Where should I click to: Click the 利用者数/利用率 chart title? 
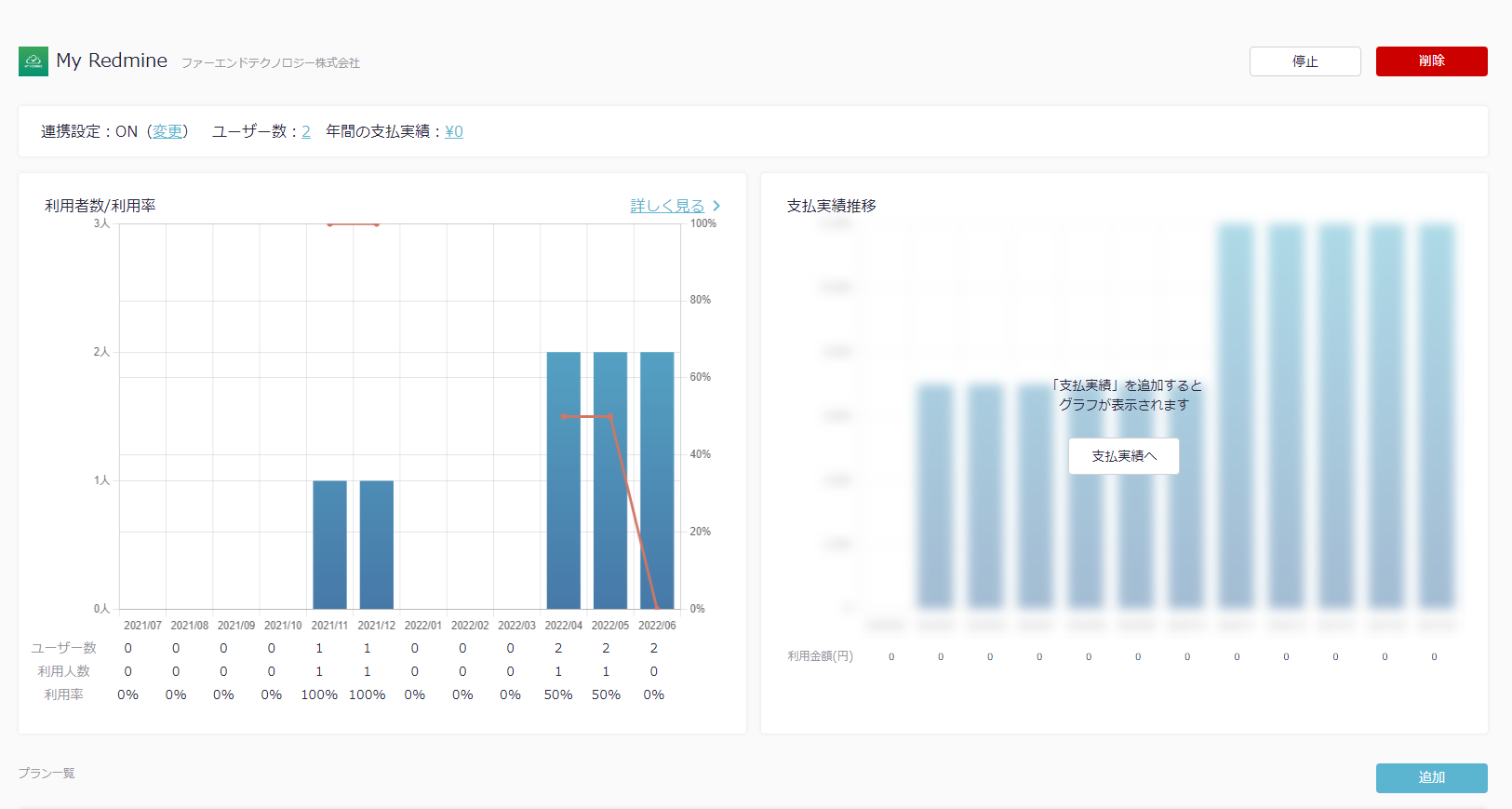tap(100, 206)
